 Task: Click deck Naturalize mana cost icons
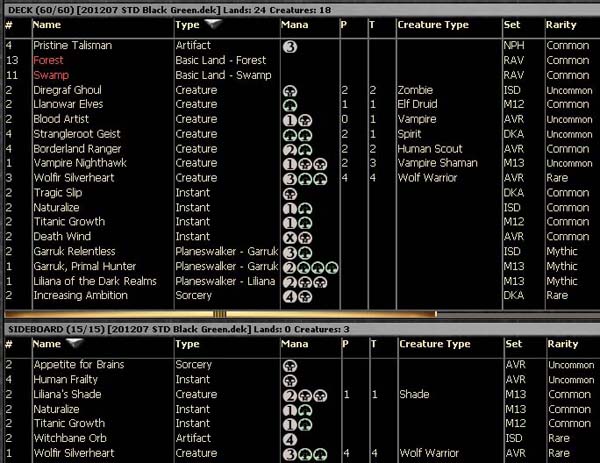click(x=297, y=209)
